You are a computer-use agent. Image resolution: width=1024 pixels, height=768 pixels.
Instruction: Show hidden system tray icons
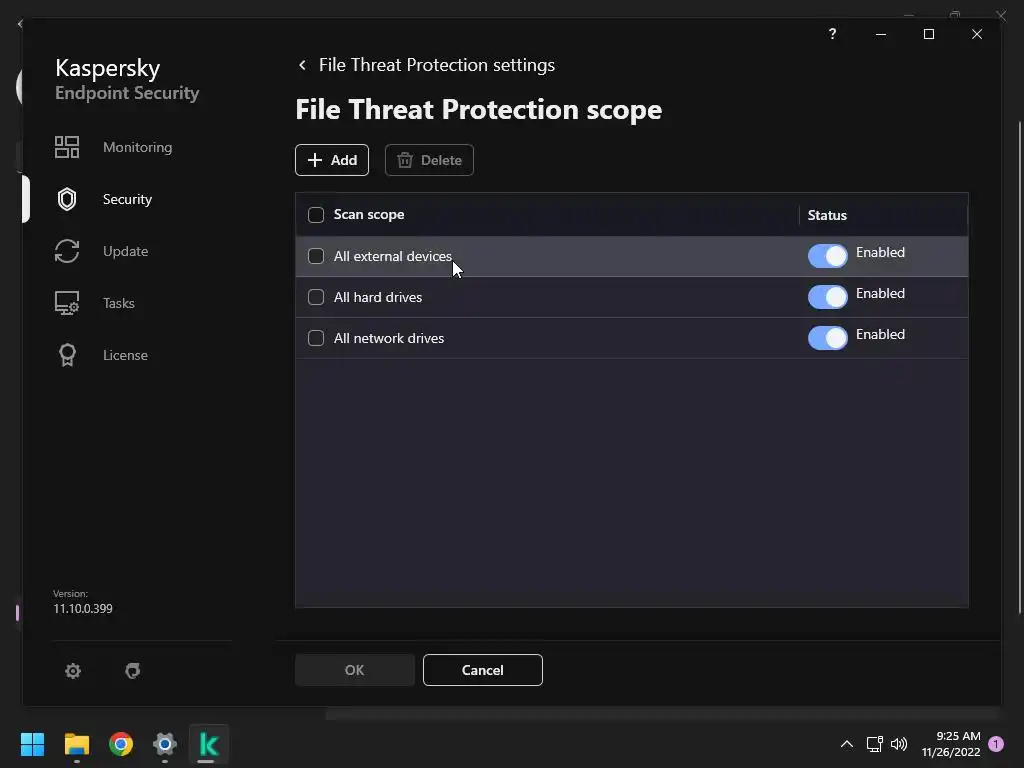[846, 744]
